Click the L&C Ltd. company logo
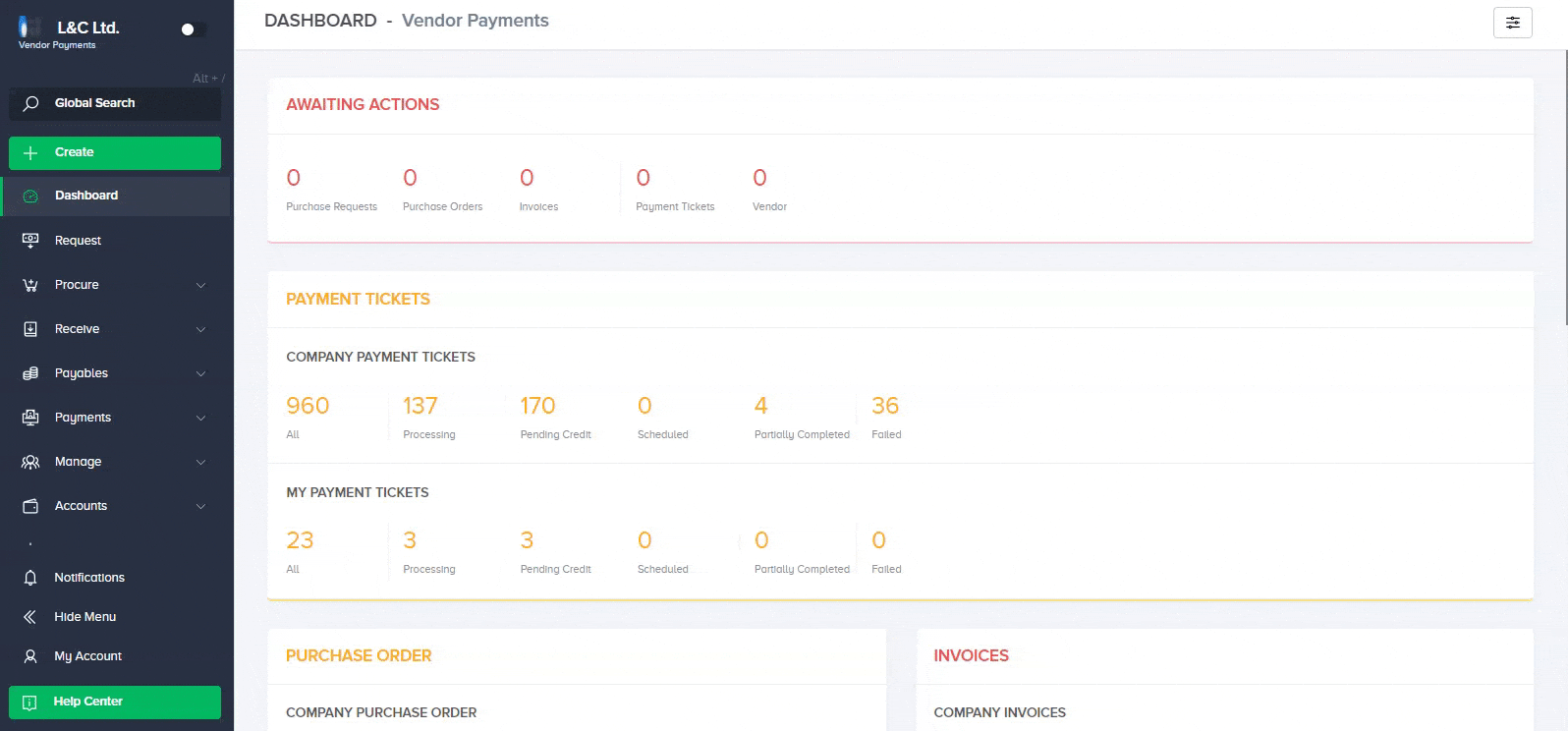Viewport: 1568px width, 731px height. point(31,28)
